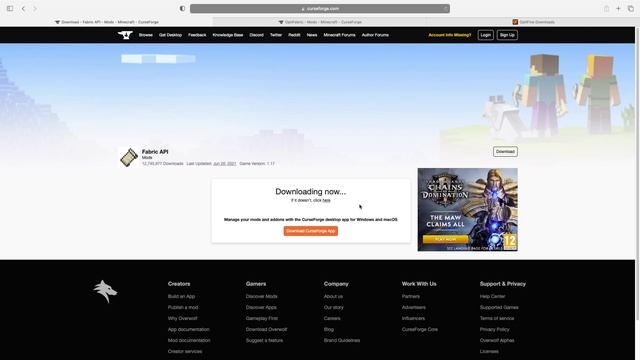The image size is (640, 360).
Task: Open Feedback in the navigation bar
Action: [197, 35]
